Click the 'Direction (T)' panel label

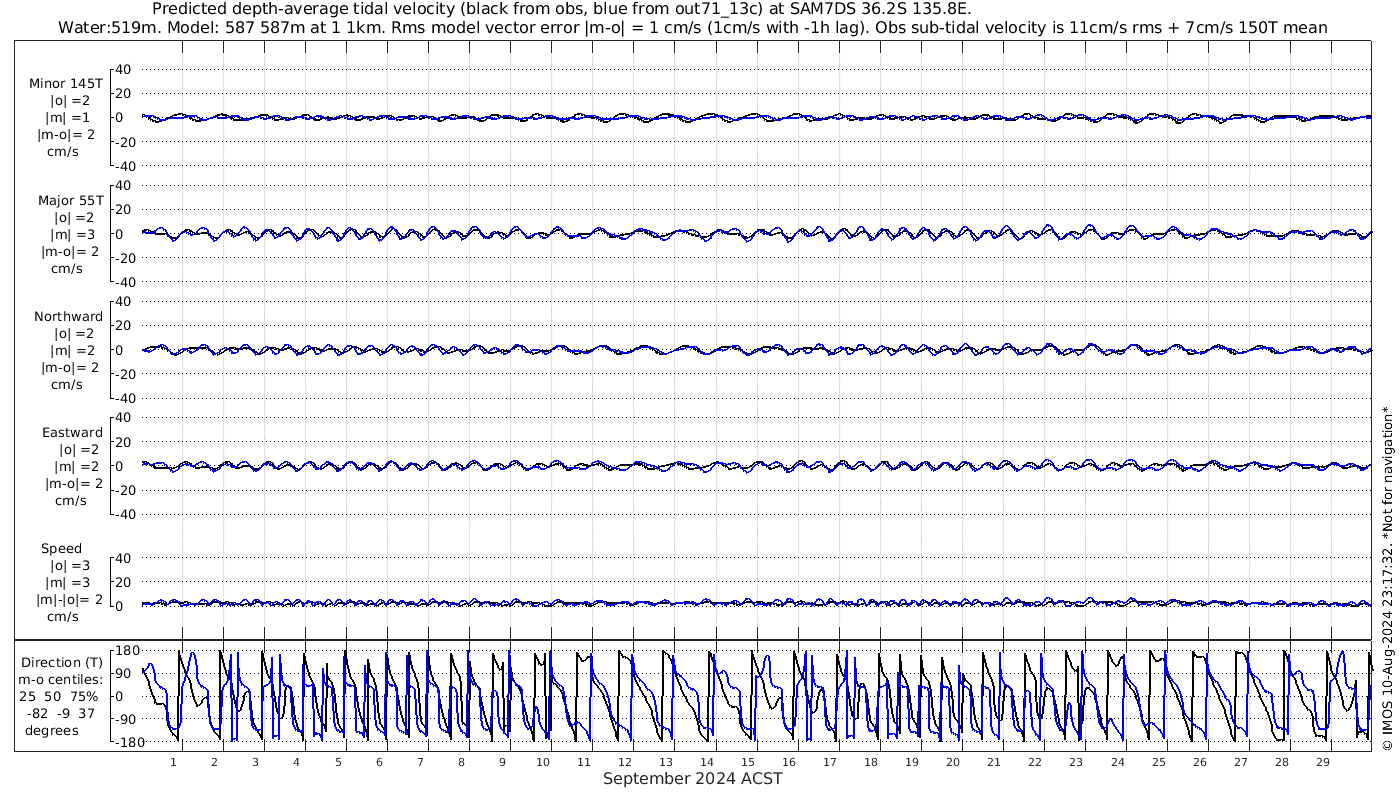62,662
